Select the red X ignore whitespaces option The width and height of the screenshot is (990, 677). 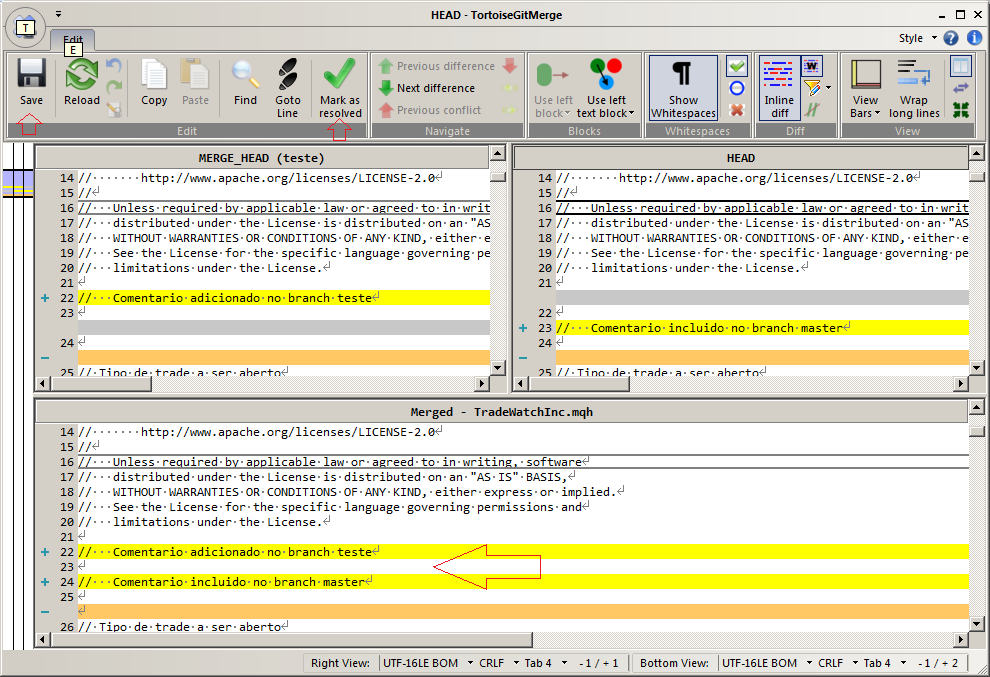[x=737, y=110]
